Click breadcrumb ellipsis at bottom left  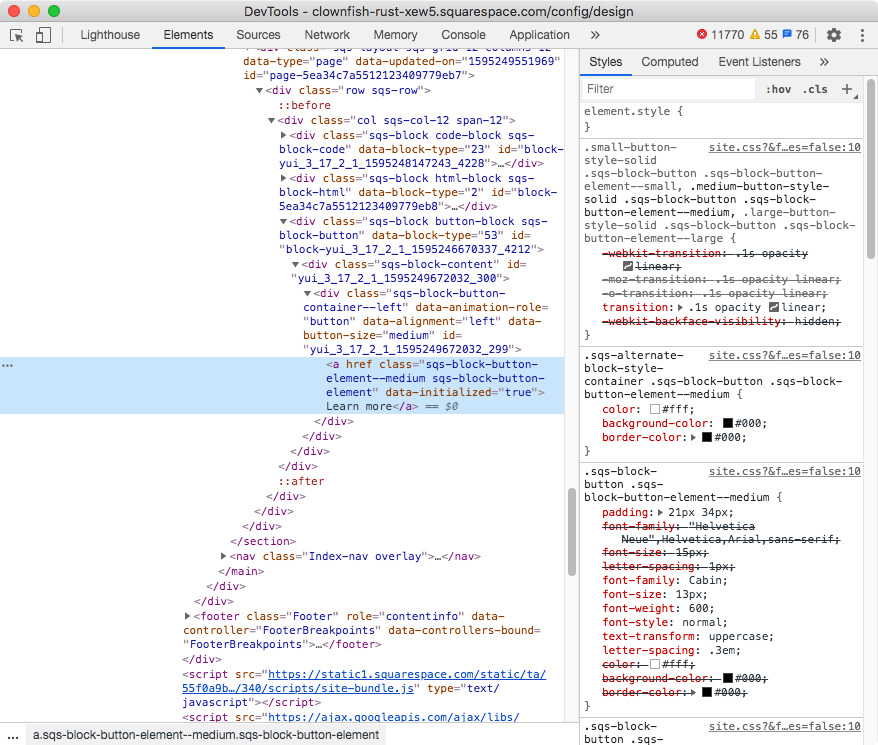(x=13, y=735)
